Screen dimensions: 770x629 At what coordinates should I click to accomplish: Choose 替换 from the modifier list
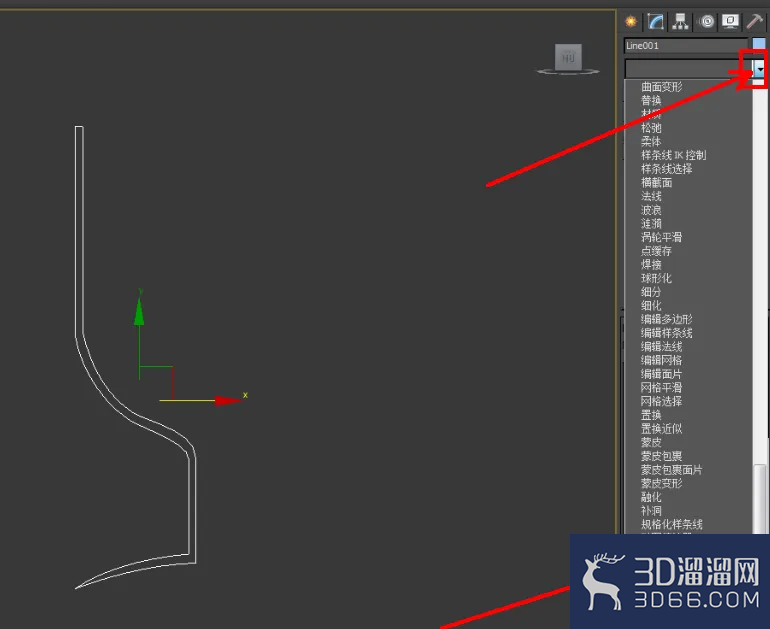[x=651, y=101]
